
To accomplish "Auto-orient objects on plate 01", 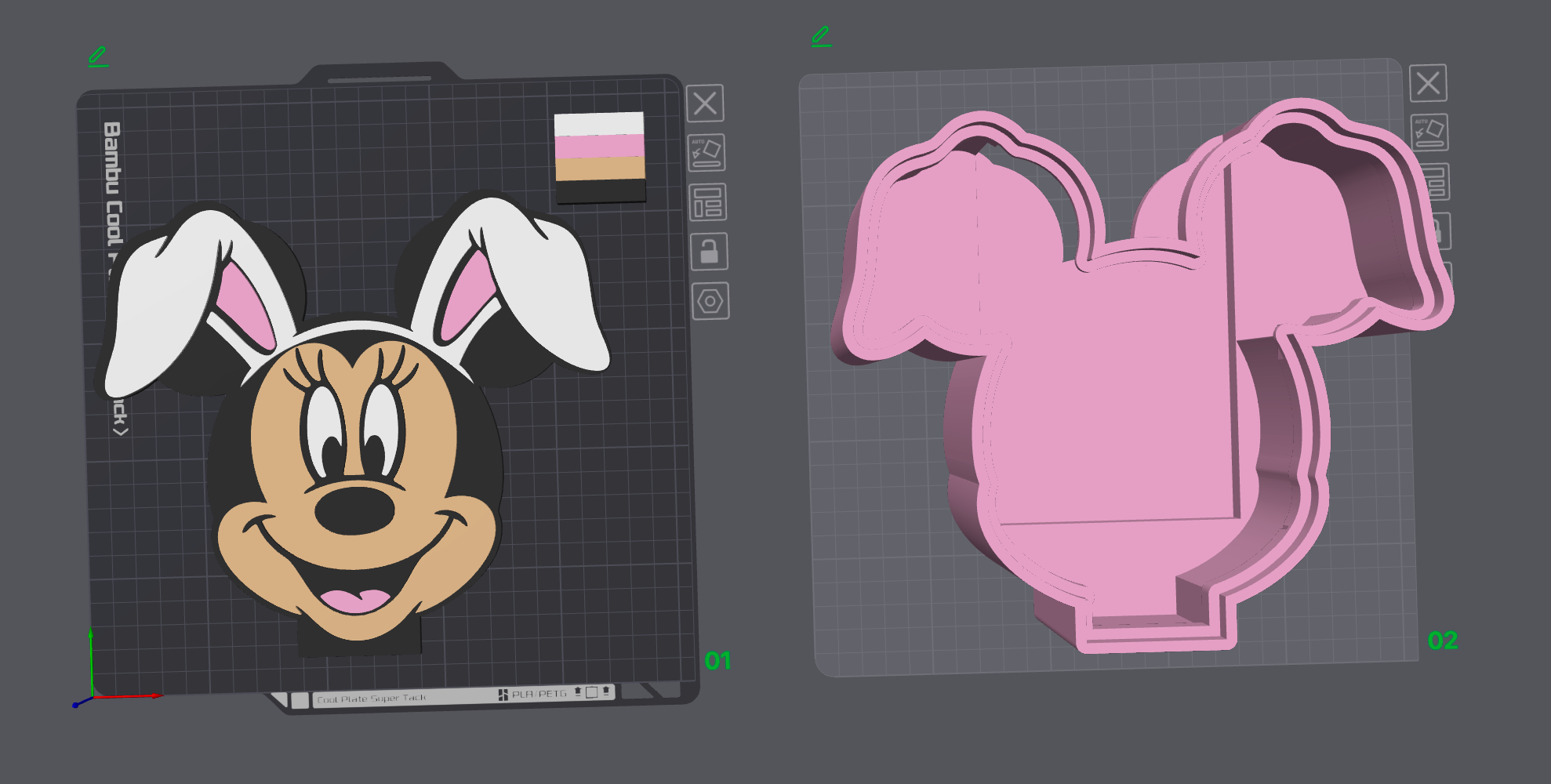I will (706, 154).
